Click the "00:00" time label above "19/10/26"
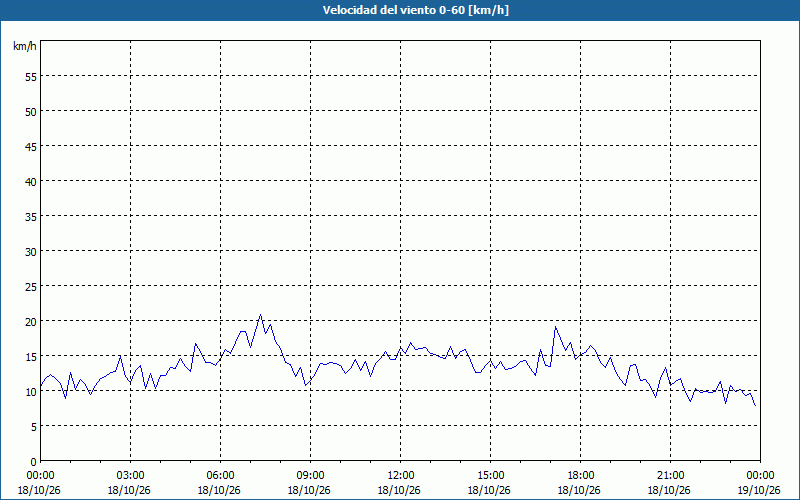The image size is (800, 500). (x=760, y=476)
